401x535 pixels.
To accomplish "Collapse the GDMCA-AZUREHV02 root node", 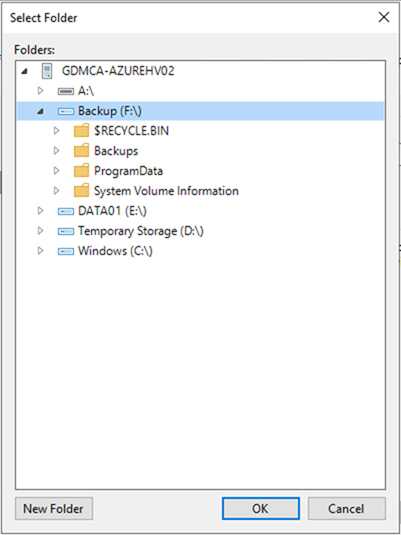I will click(24, 71).
